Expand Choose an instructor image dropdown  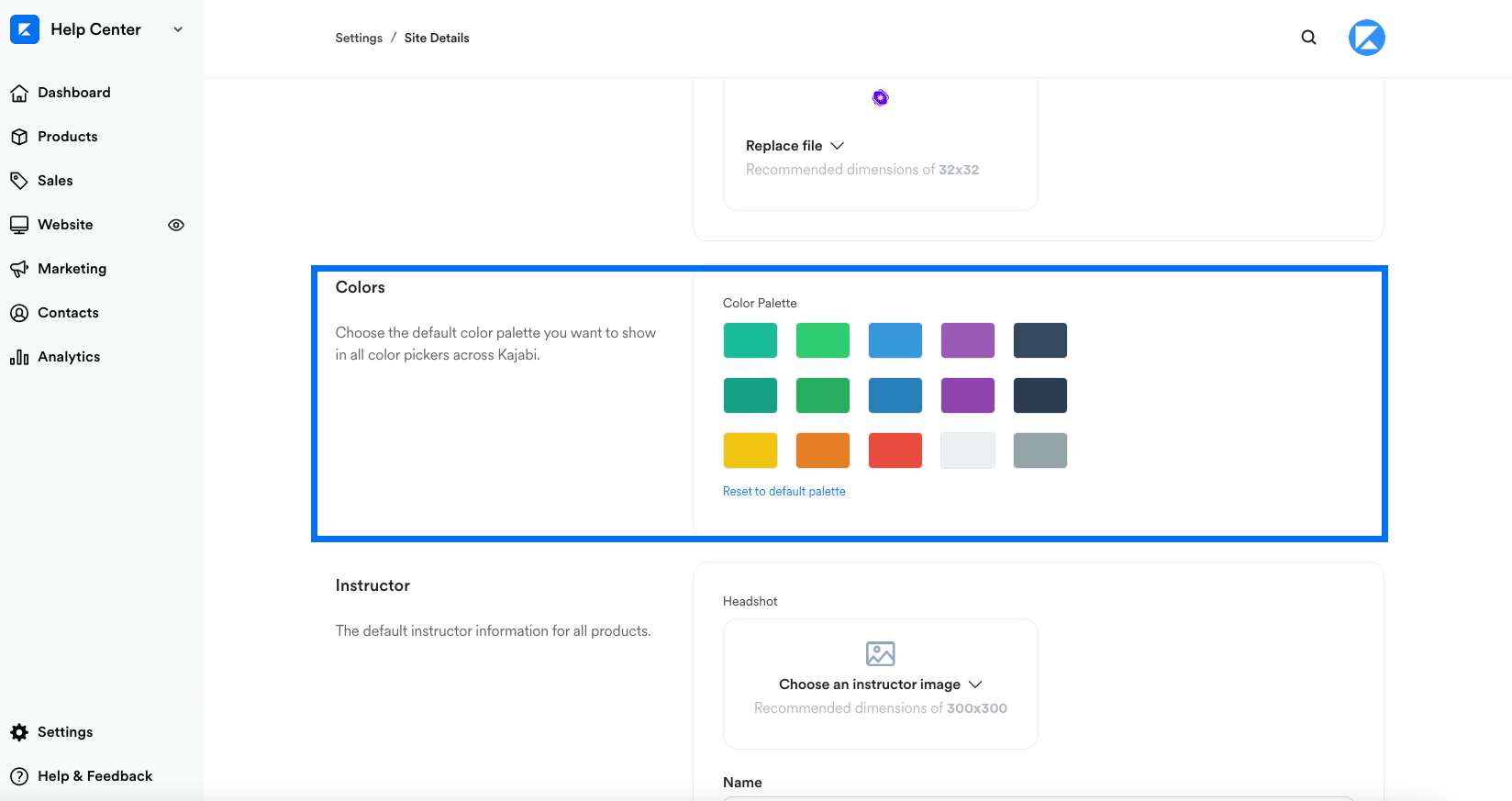click(x=881, y=684)
